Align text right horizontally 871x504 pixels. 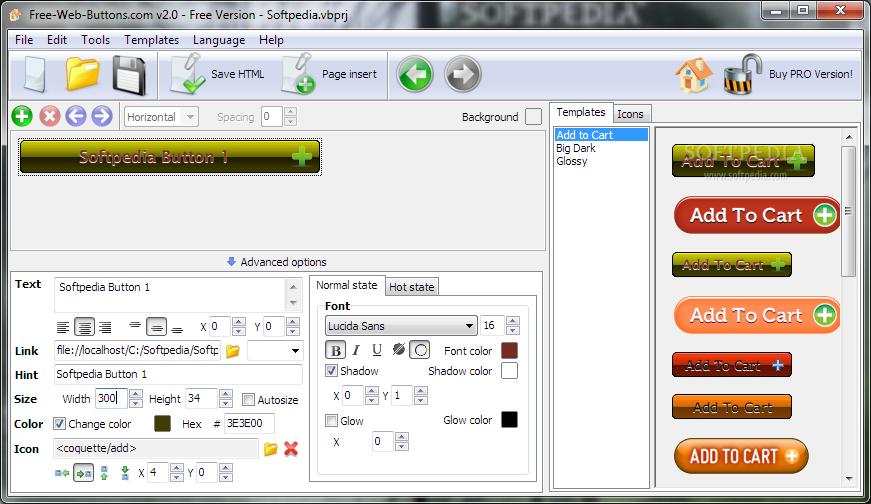click(x=105, y=327)
